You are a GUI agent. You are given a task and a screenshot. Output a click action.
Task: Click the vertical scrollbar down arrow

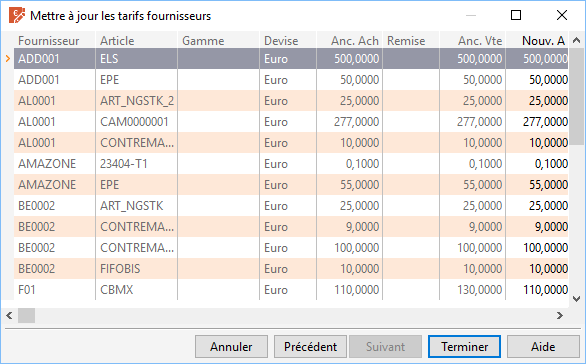pos(576,299)
